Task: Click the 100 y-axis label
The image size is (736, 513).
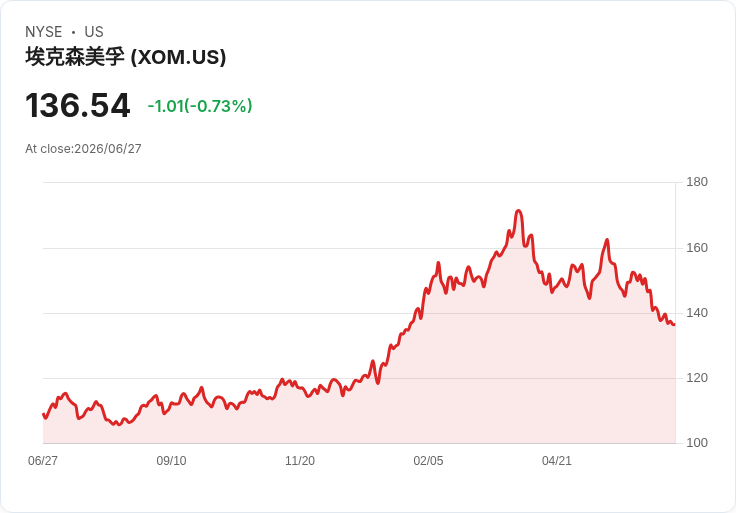Action: click(x=697, y=443)
